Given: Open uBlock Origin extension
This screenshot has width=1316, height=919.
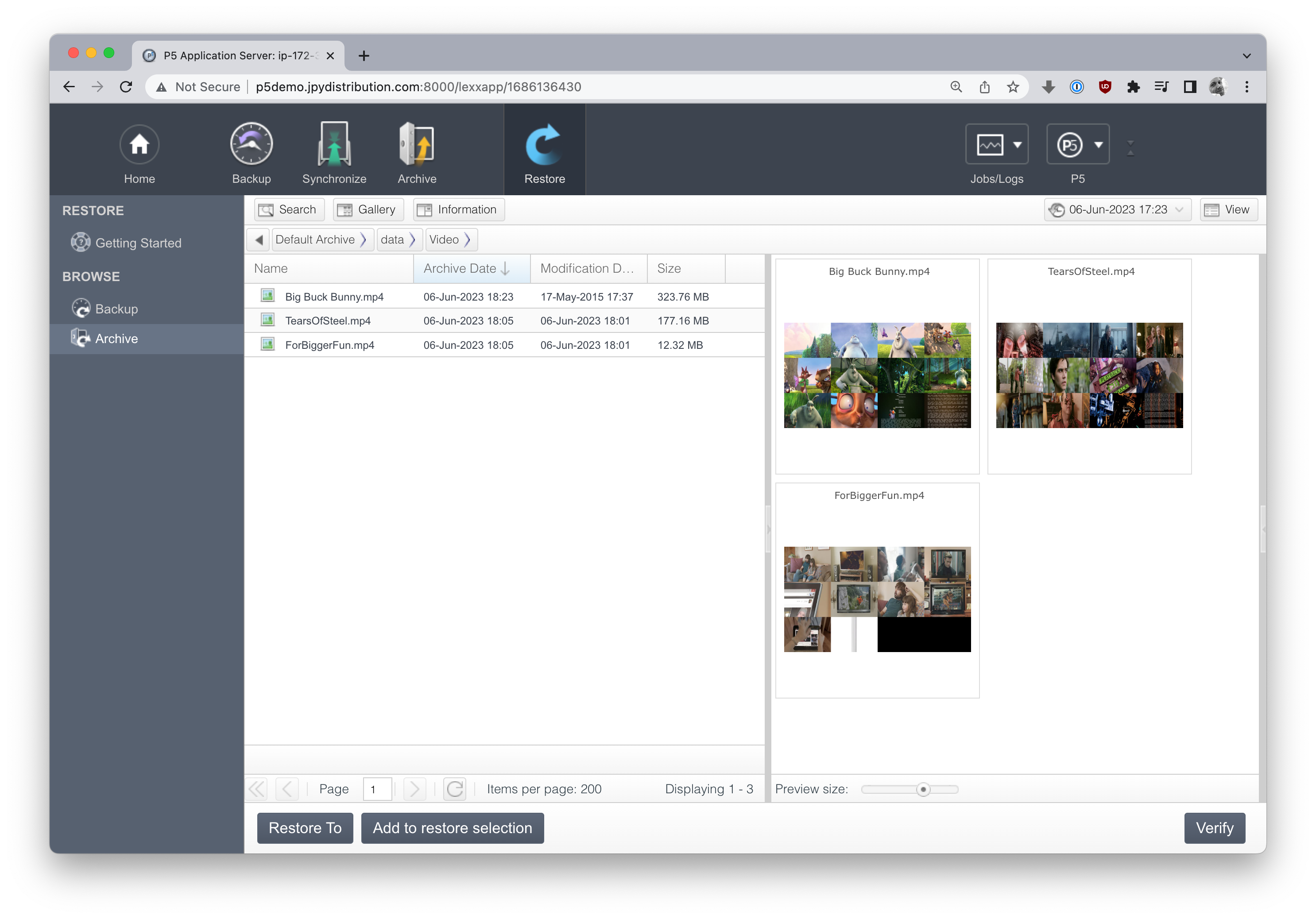Looking at the screenshot, I should [x=1105, y=86].
